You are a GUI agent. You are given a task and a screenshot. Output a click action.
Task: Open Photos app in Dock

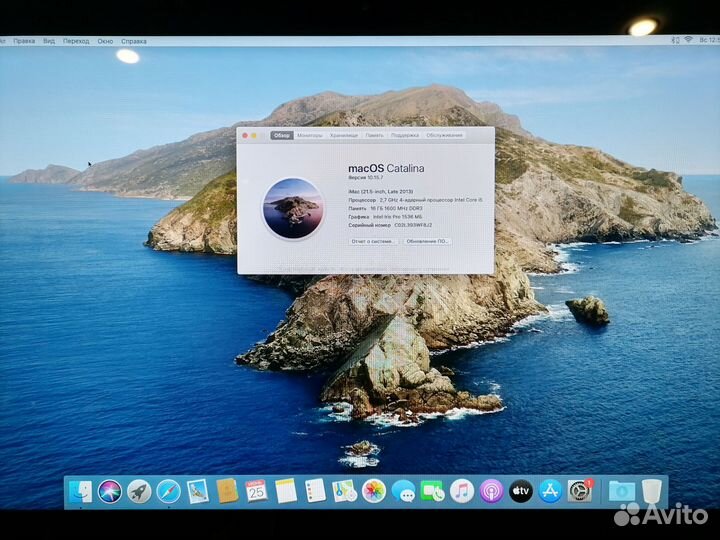374,491
